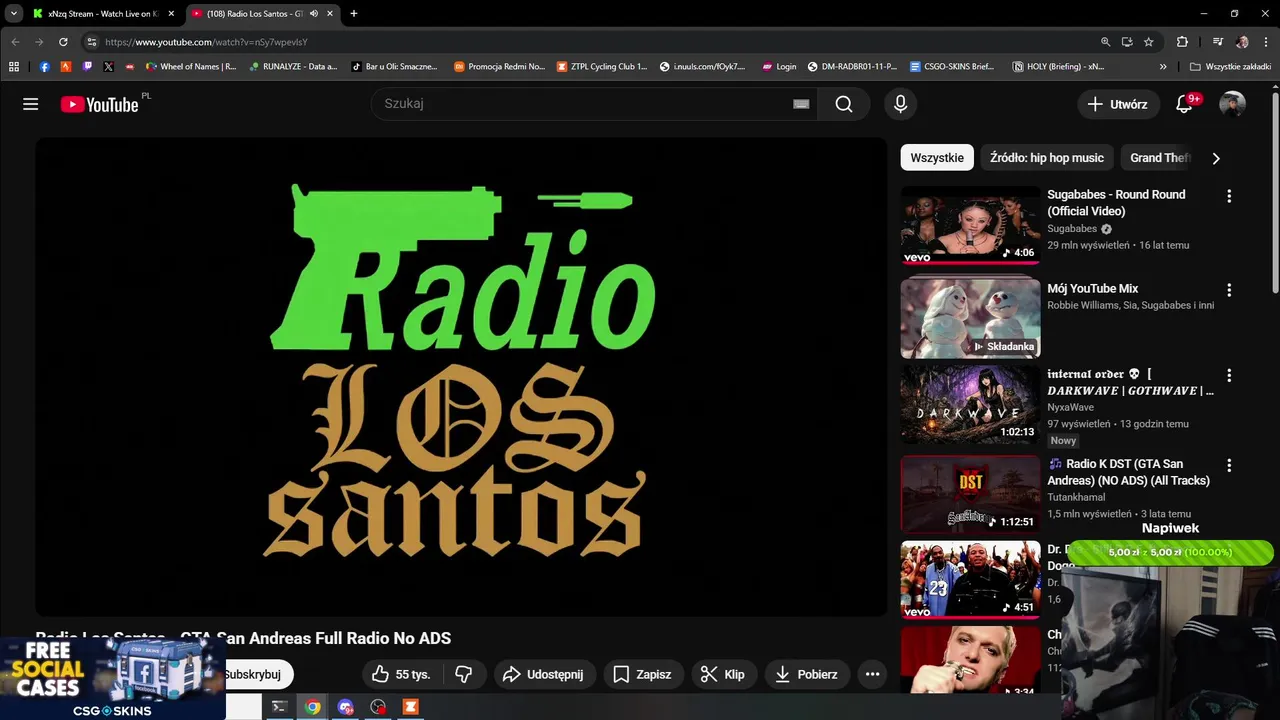
Task: Open X (Twitter) bookmark icon
Action: tap(108, 67)
